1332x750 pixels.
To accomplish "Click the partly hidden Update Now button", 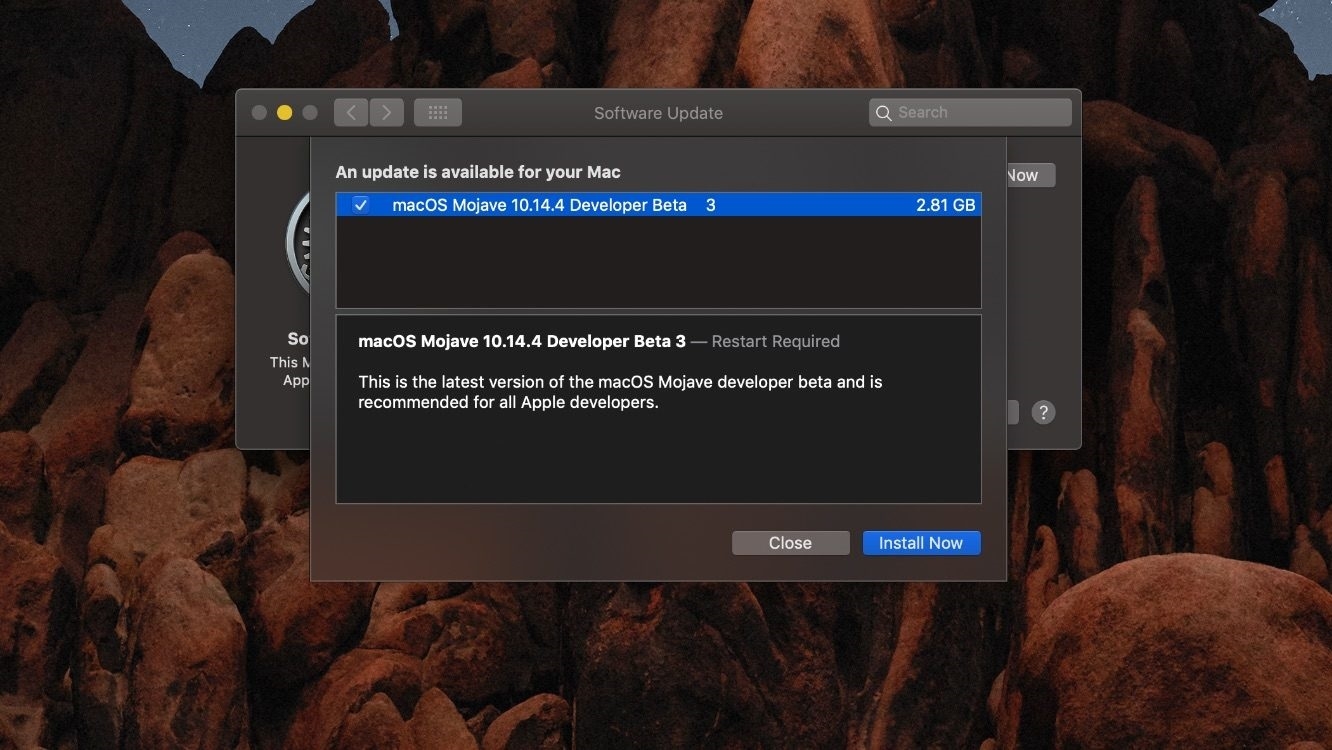I will click(1030, 175).
